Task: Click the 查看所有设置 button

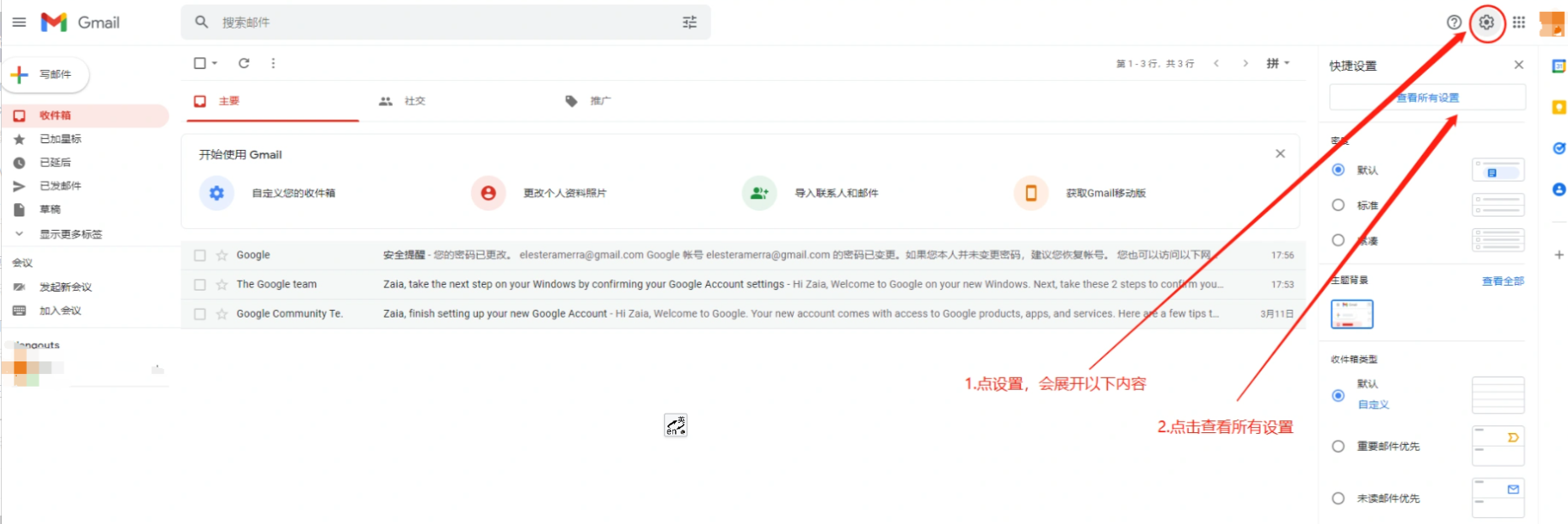Action: point(1427,98)
